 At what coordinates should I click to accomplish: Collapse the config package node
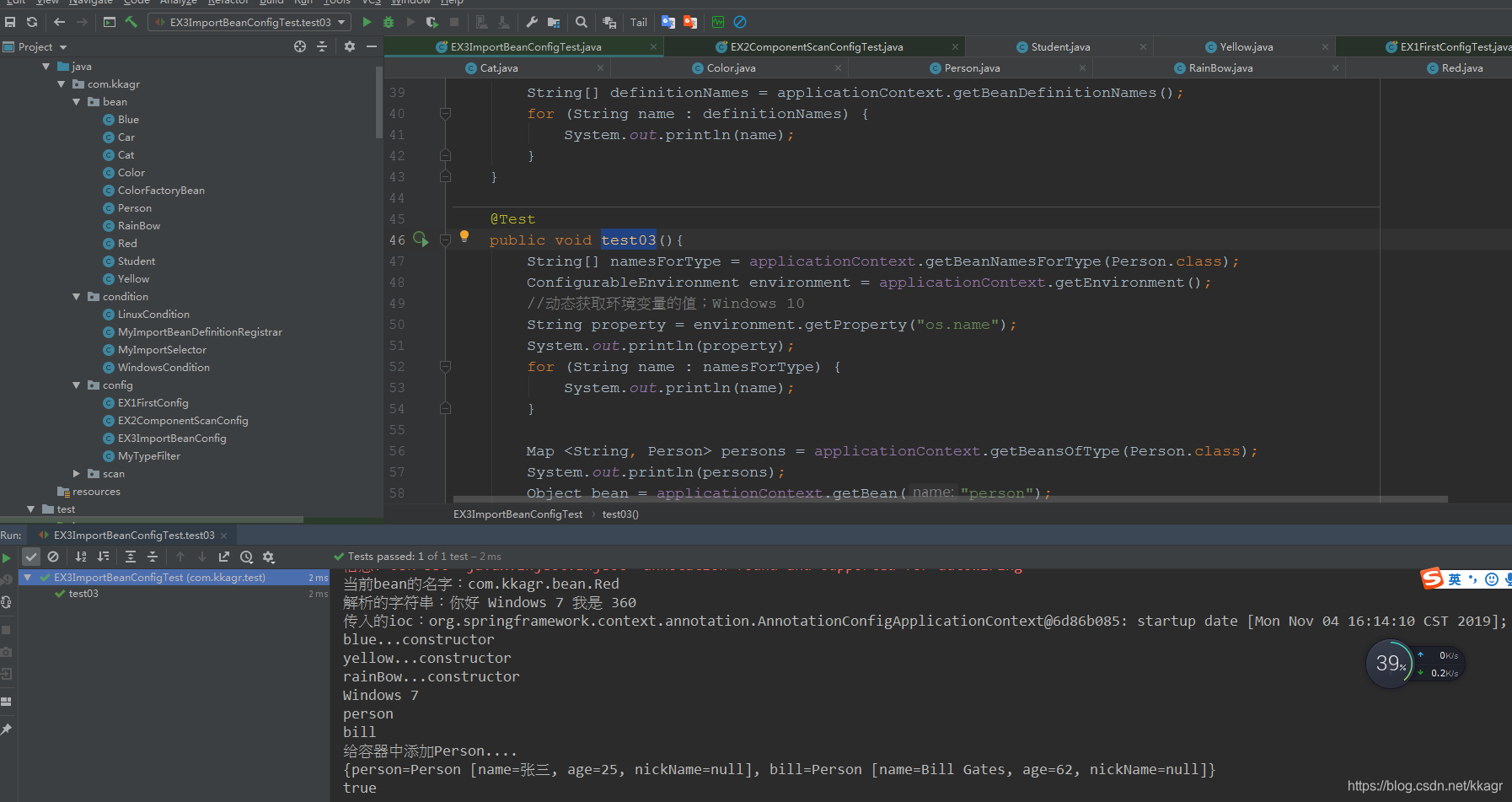pyautogui.click(x=77, y=385)
